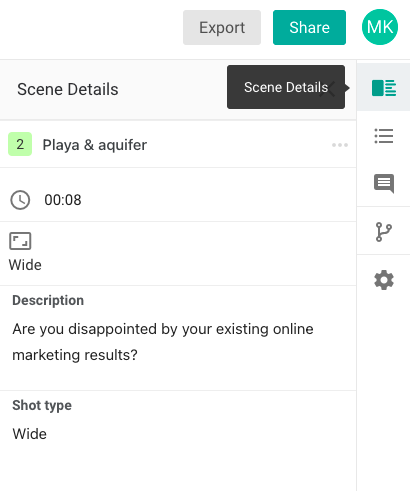The image size is (410, 491).
Task: Click the Export button
Action: click(222, 27)
